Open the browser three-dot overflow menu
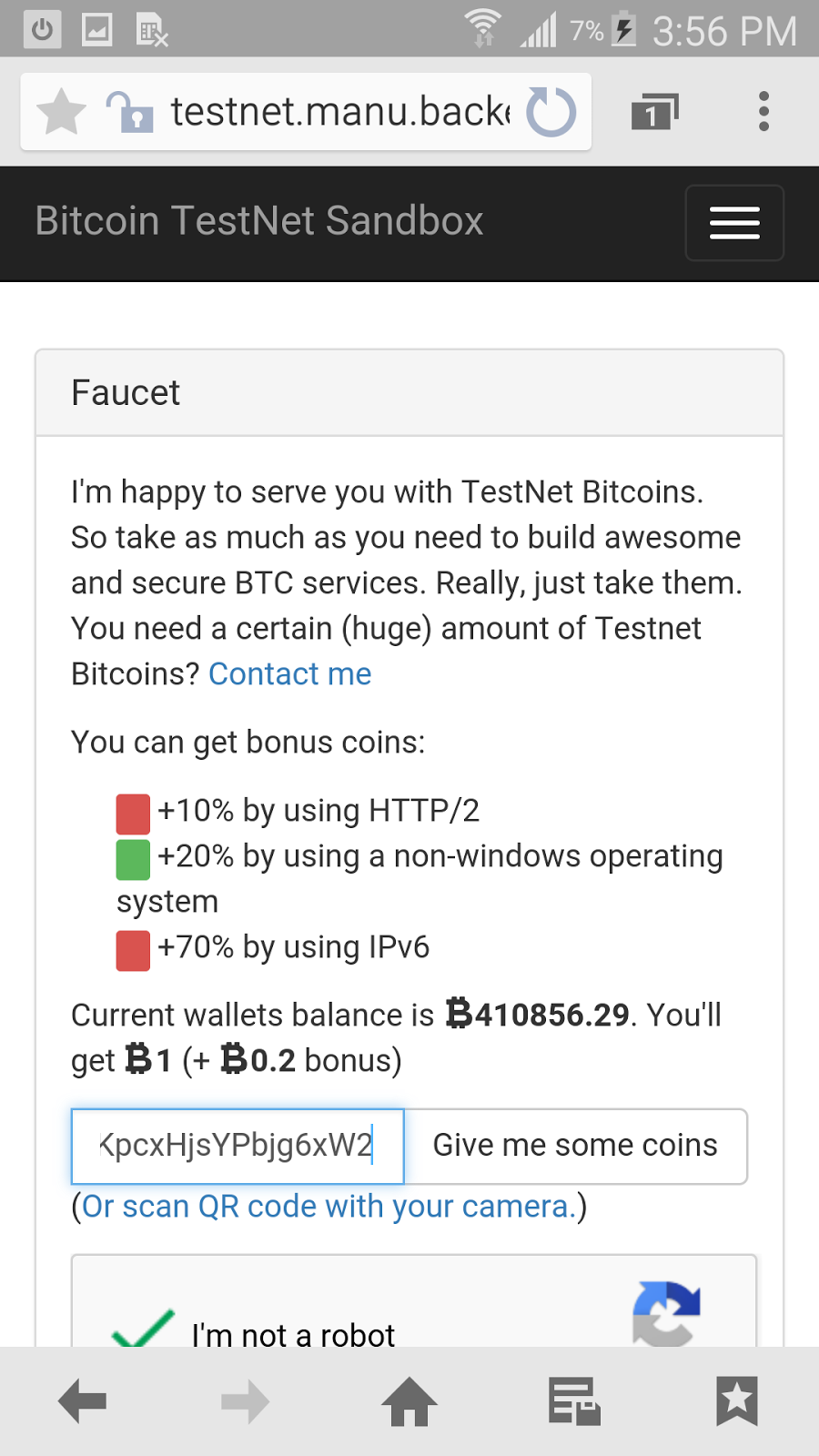This screenshot has height=1456, width=819. pos(763,112)
